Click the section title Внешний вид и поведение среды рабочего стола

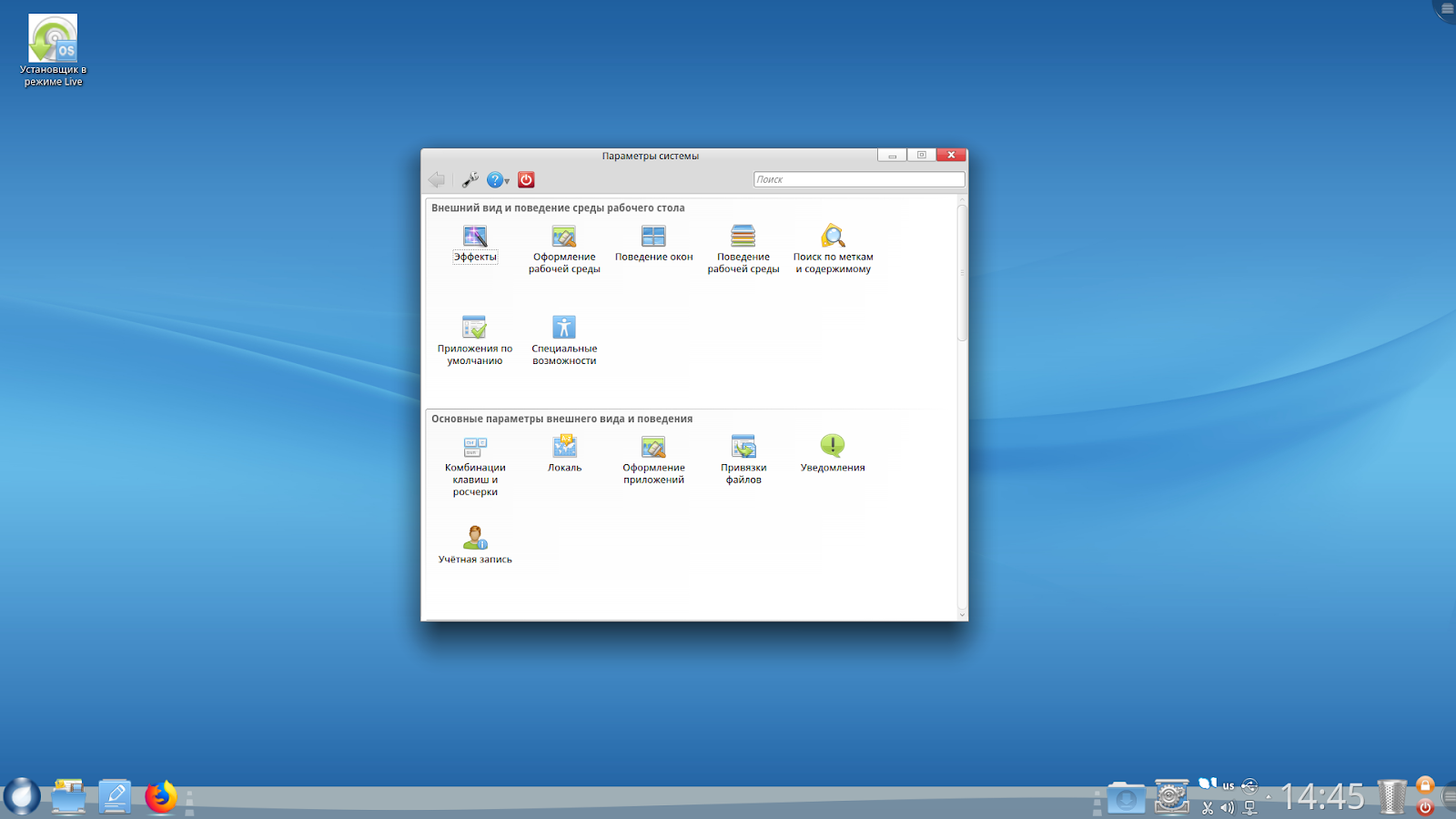tap(558, 207)
